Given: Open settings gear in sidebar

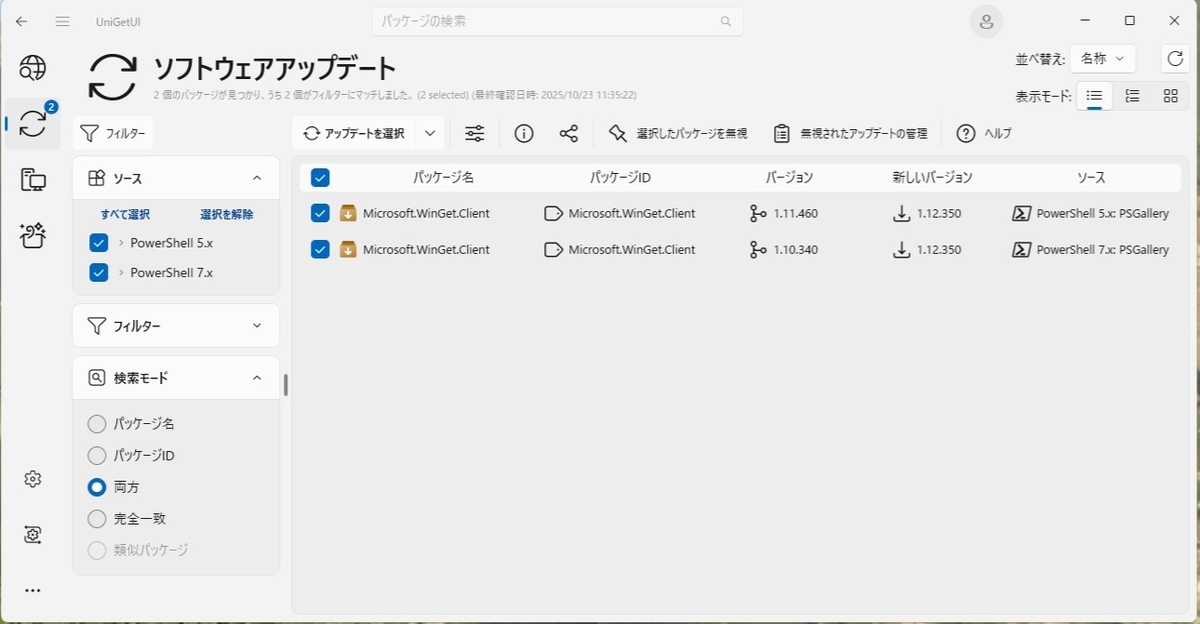Looking at the screenshot, I should [x=33, y=479].
